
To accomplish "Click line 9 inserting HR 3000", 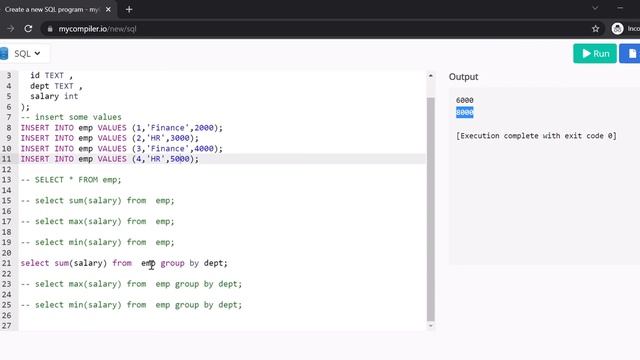I will (110, 138).
